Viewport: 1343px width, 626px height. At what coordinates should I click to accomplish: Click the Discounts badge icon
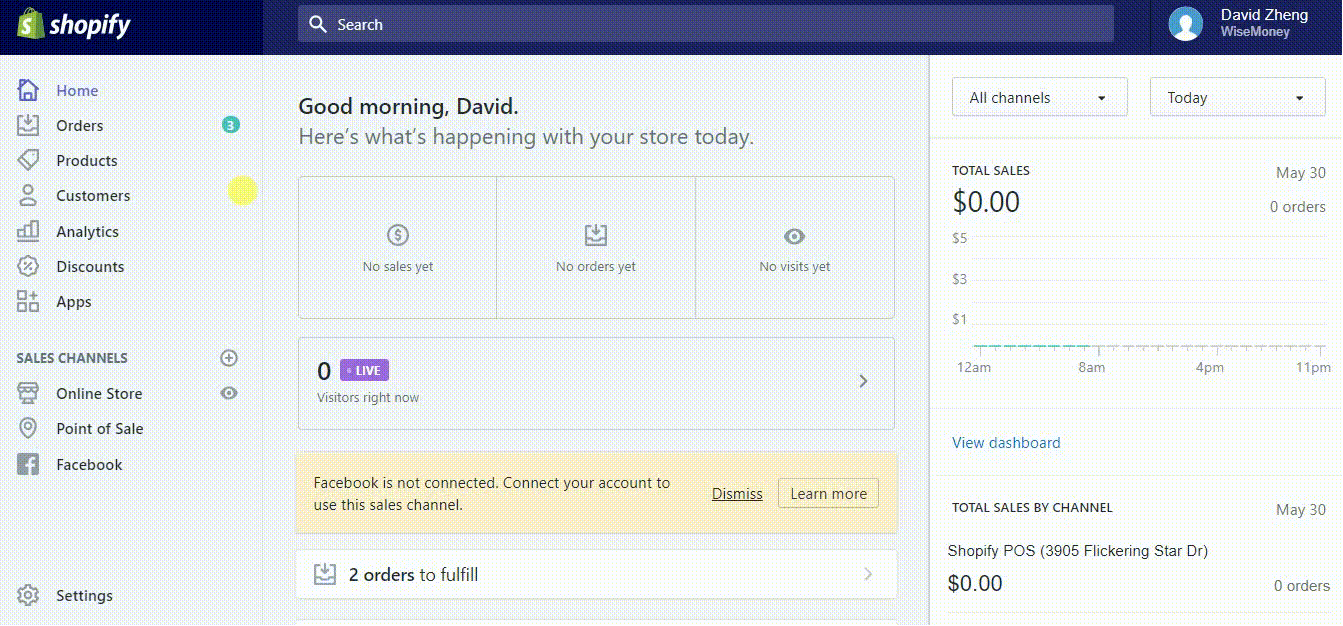tap(28, 266)
